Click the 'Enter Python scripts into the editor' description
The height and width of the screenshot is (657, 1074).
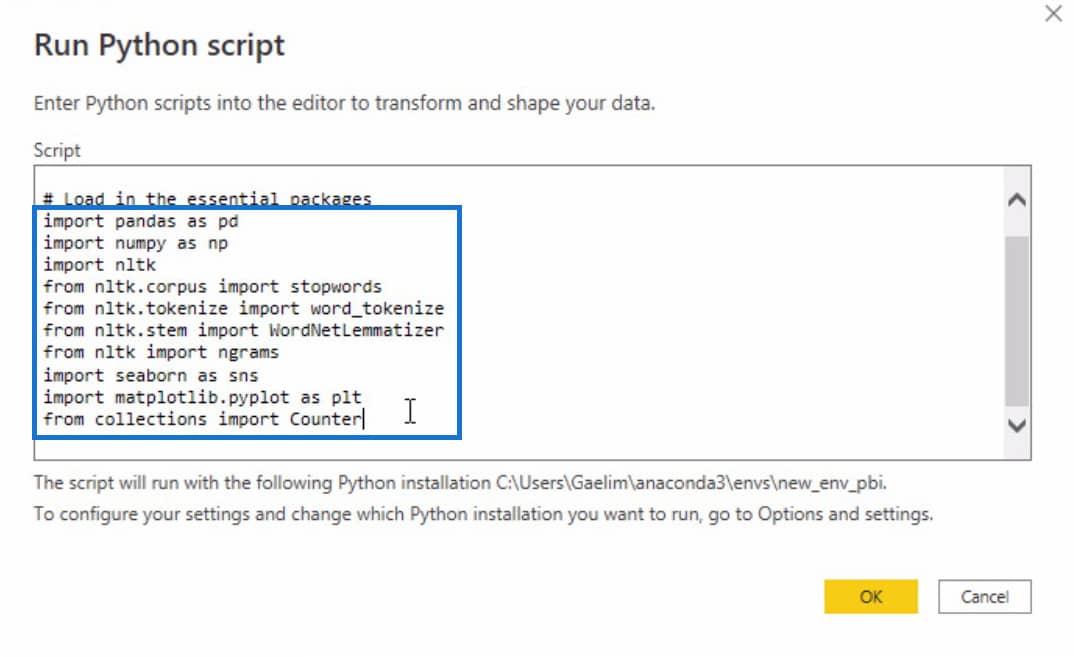pyautogui.click(x=345, y=103)
